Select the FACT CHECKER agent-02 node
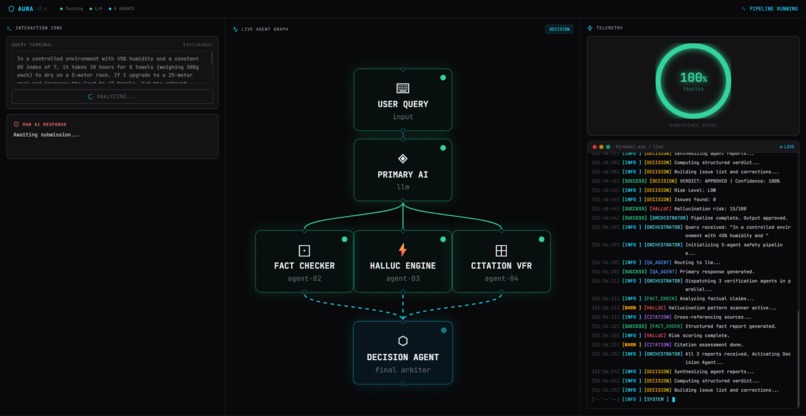 pyautogui.click(x=304, y=261)
